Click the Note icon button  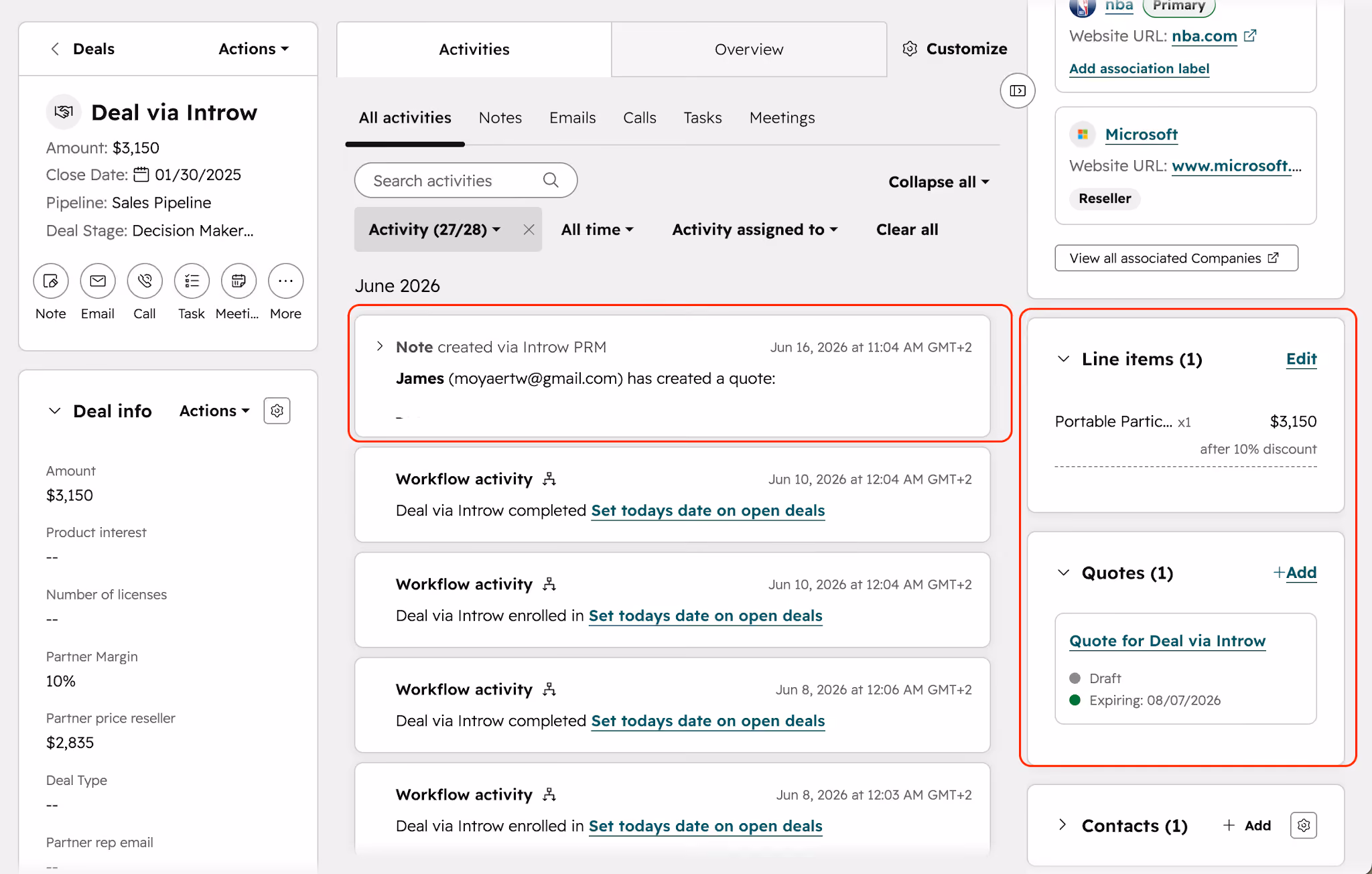point(51,281)
